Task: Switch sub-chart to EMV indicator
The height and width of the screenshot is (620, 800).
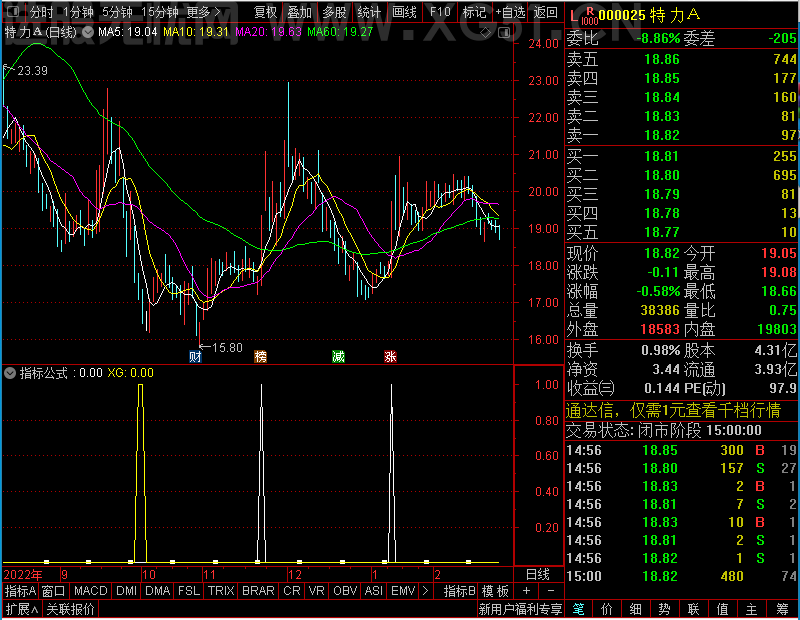Action: (403, 591)
